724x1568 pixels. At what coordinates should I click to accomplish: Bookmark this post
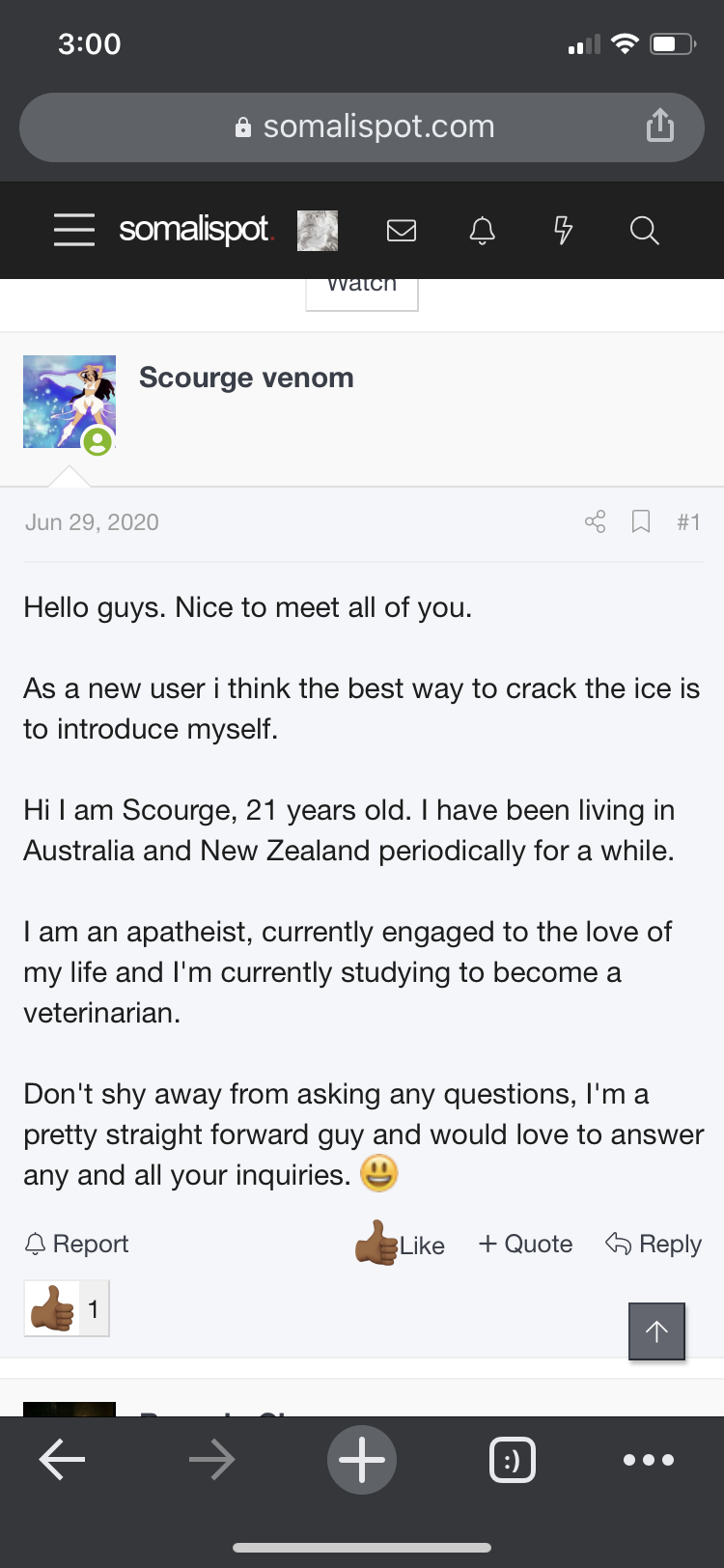pyautogui.click(x=640, y=521)
